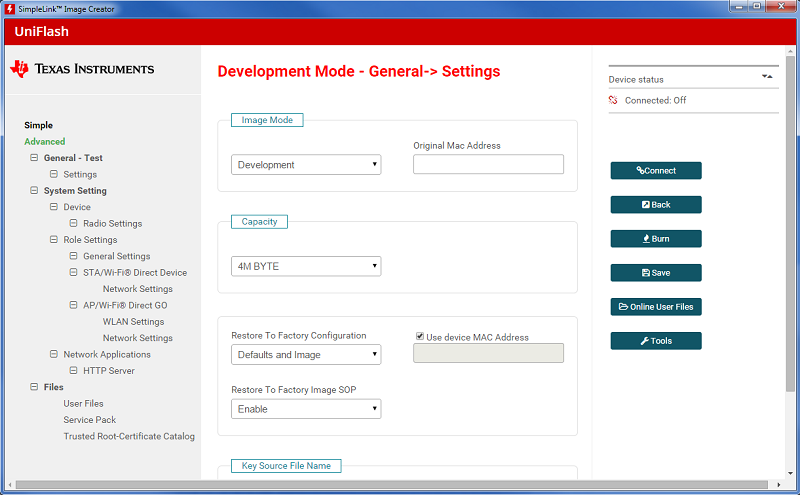The image size is (800, 495).
Task: Collapse the Role Settings tree node
Action: coord(54,240)
